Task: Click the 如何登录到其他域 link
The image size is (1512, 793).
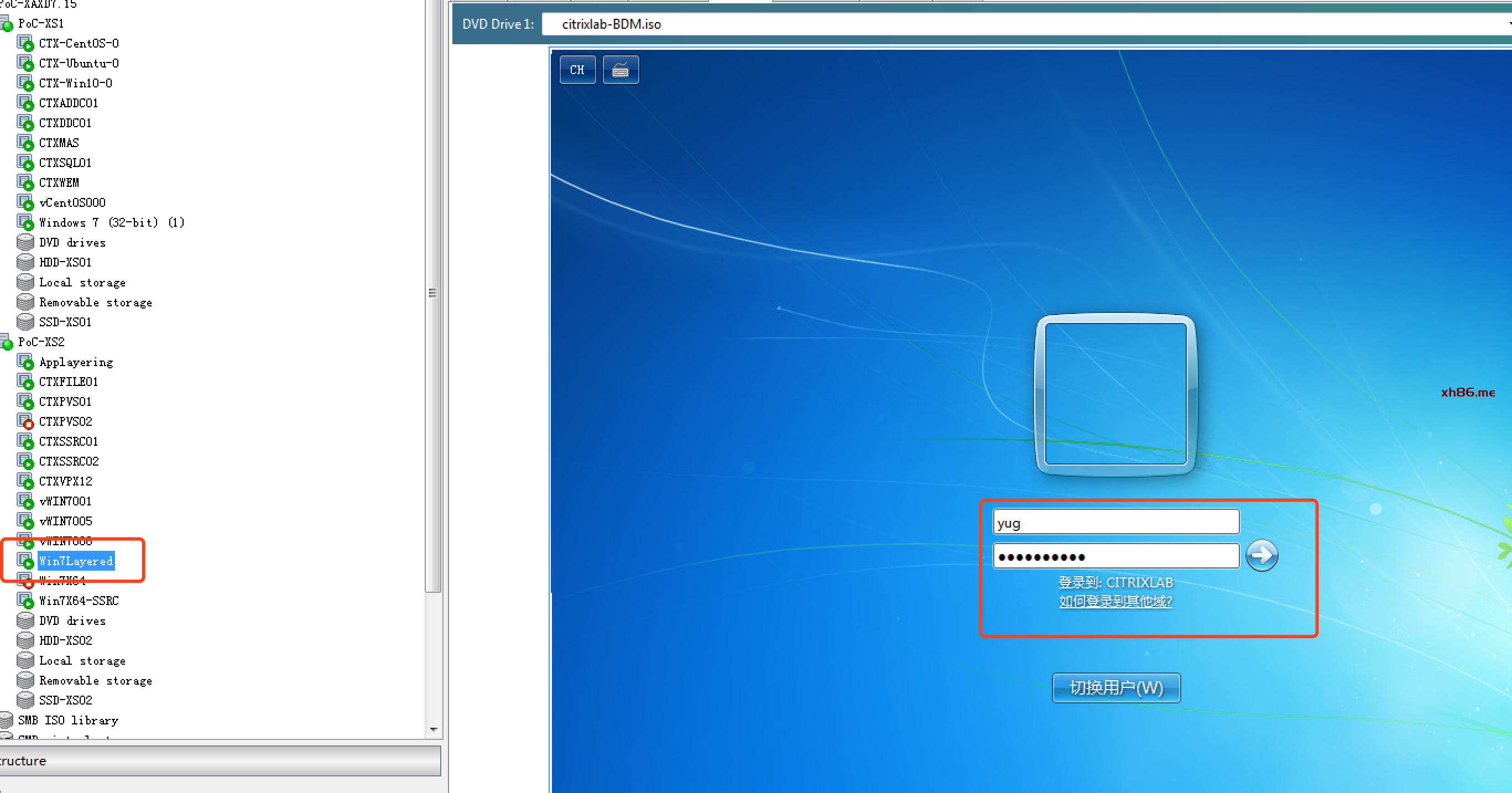Action: click(1115, 601)
